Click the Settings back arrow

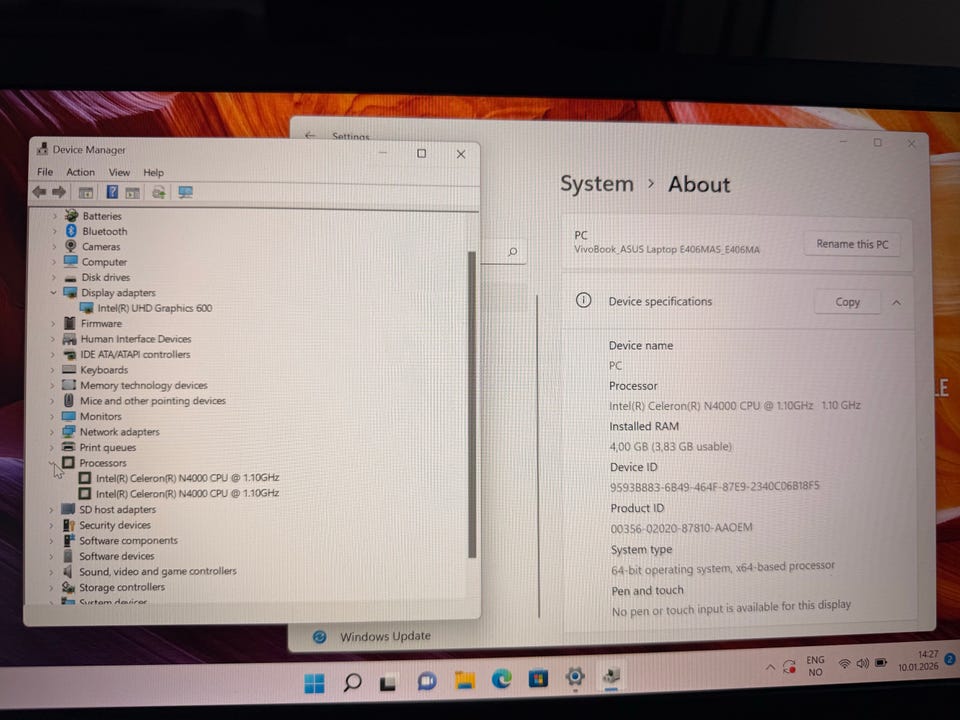tap(310, 135)
